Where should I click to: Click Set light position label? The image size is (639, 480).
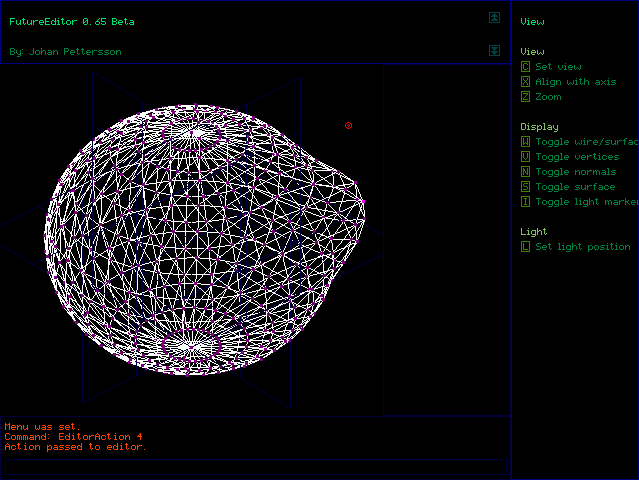pos(582,247)
